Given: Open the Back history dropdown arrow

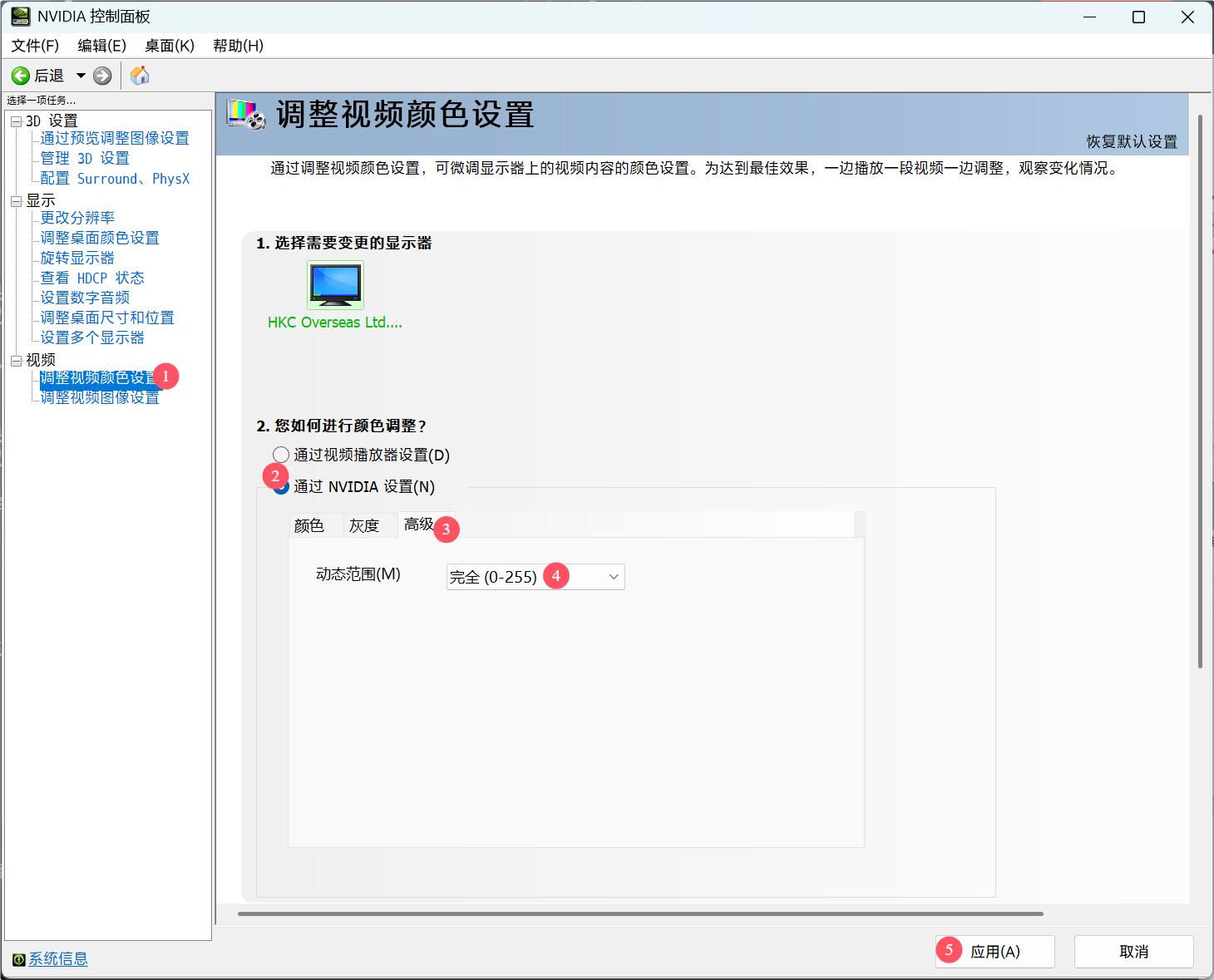Looking at the screenshot, I should coord(81,76).
